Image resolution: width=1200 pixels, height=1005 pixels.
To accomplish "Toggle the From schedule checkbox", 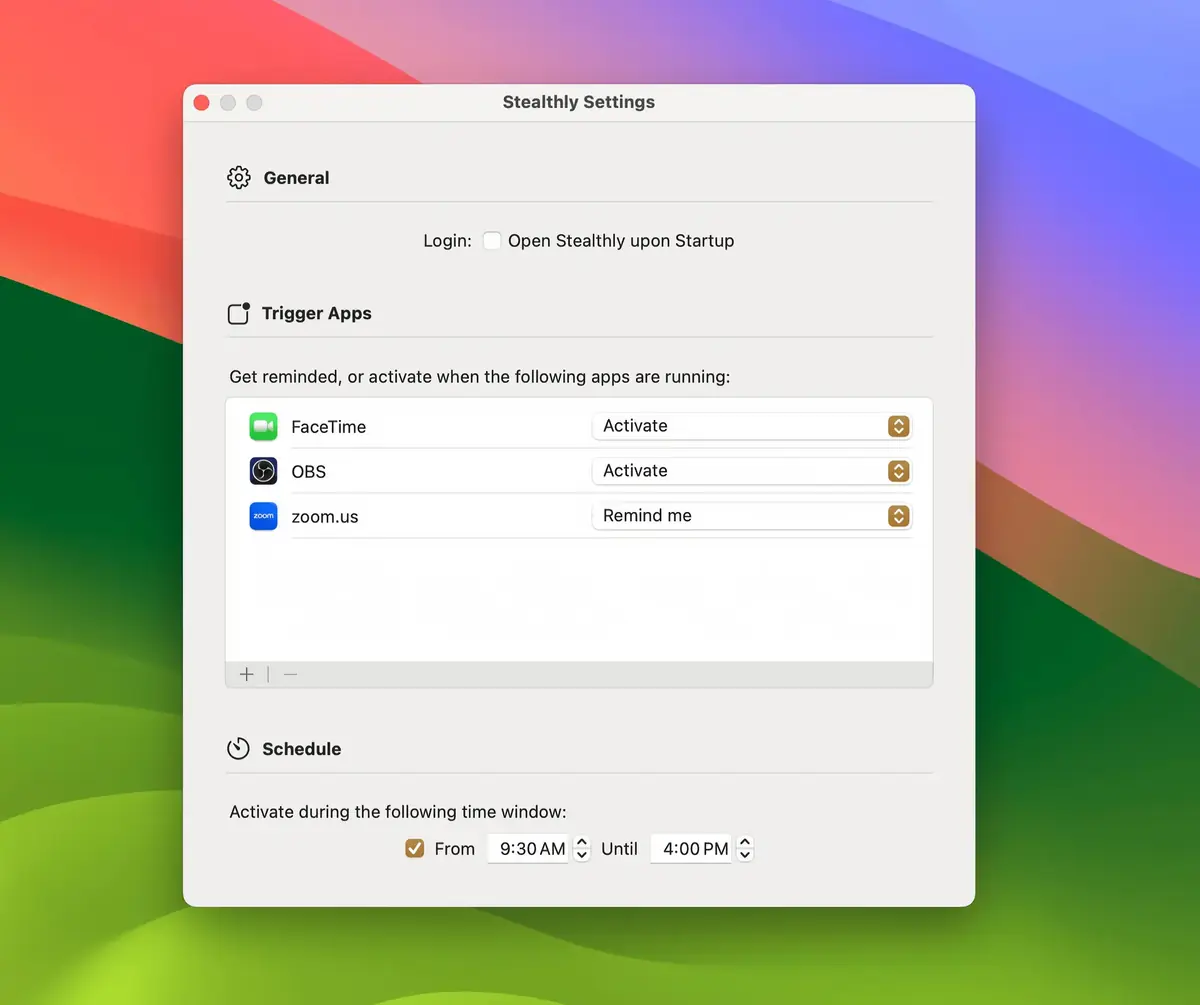I will tap(414, 848).
